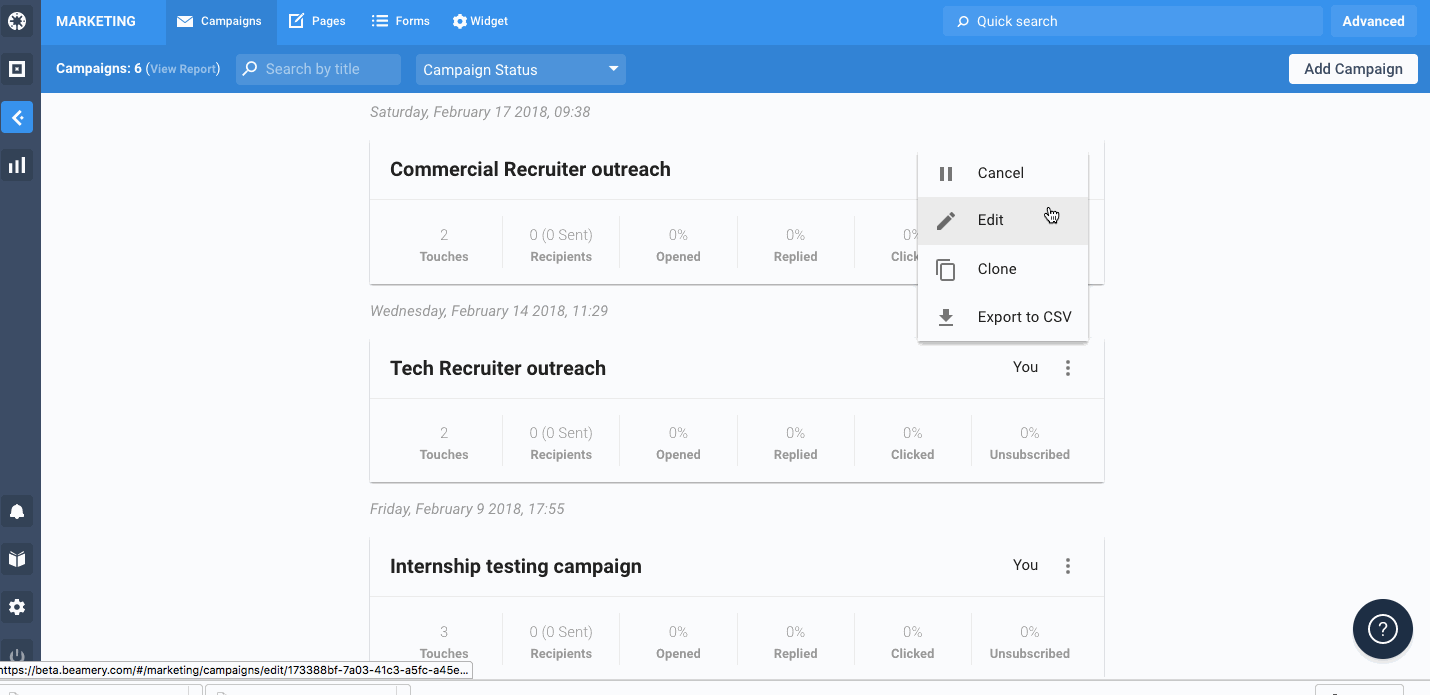Screen dimensions: 1430x695
Task: Click Opened stat on Commercial Recruiter outreach
Action: tap(678, 245)
